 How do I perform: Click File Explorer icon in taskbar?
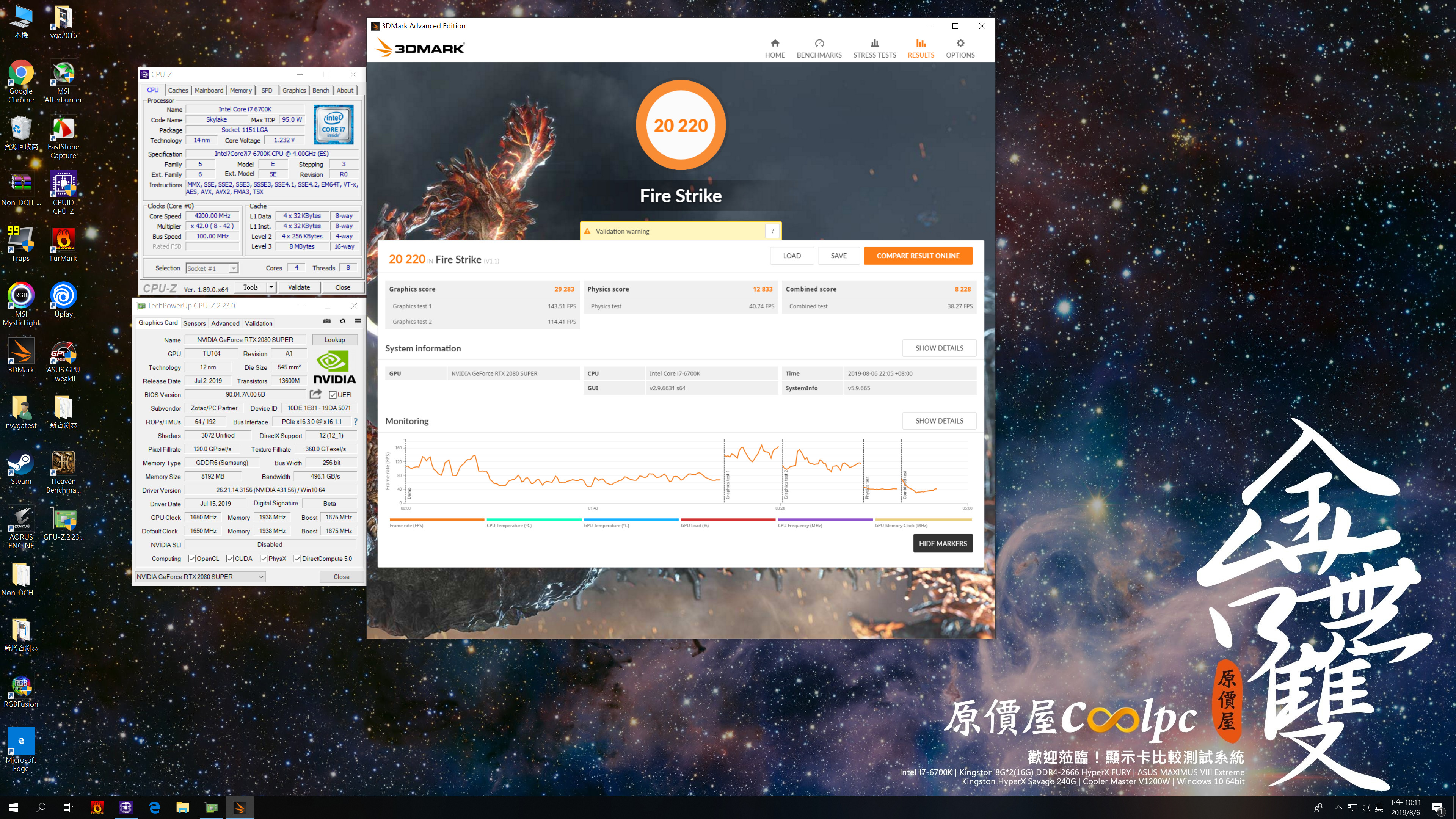(x=182, y=808)
